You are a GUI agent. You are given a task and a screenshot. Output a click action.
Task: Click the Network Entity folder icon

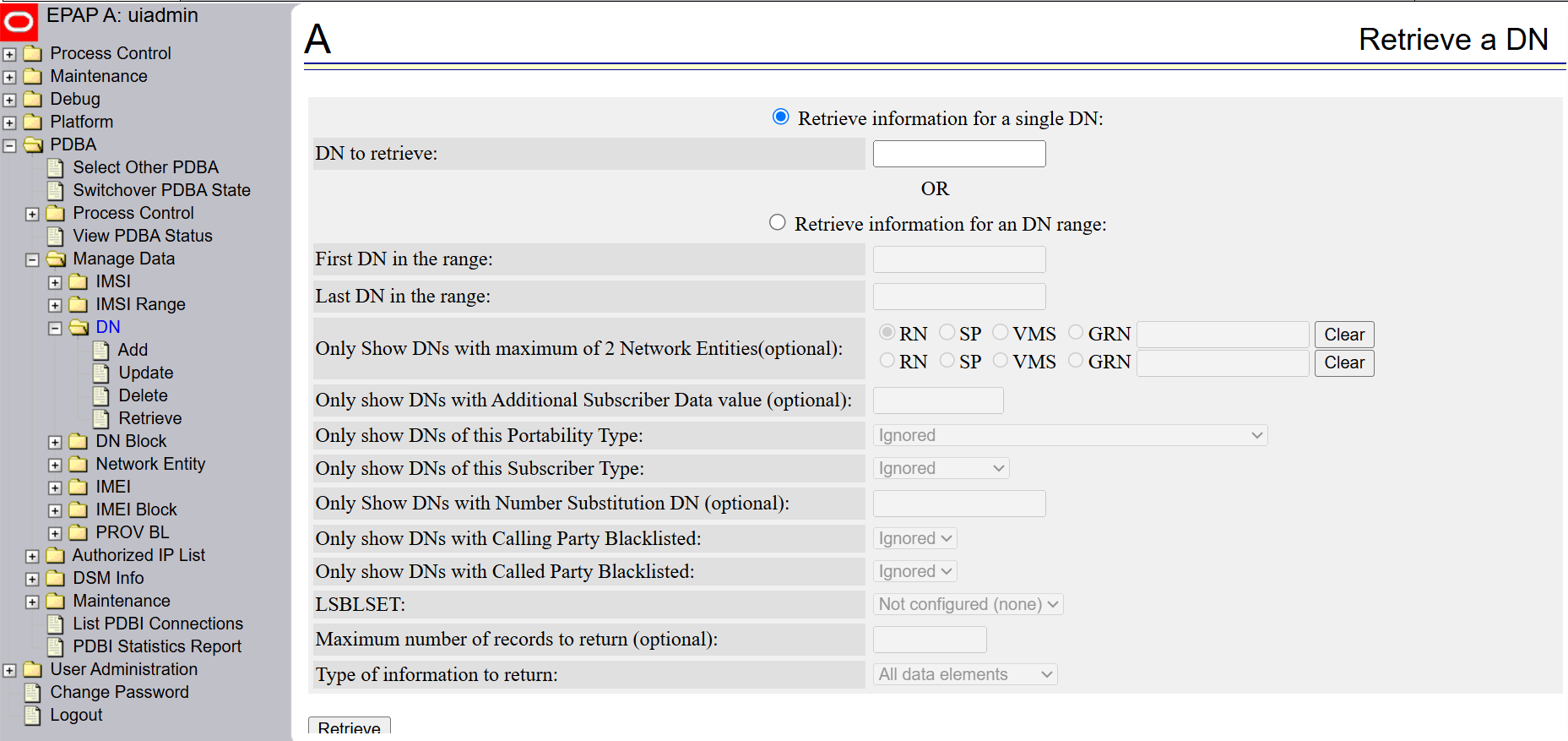pyautogui.click(x=79, y=464)
